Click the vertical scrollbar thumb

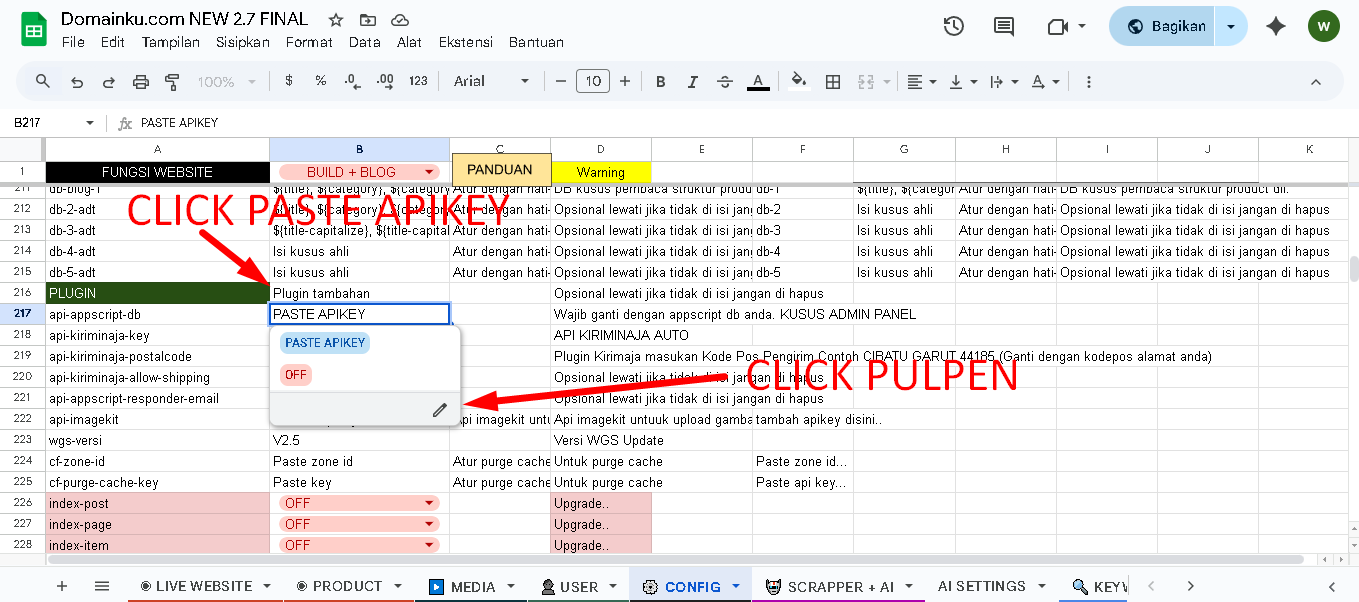[x=1355, y=269]
